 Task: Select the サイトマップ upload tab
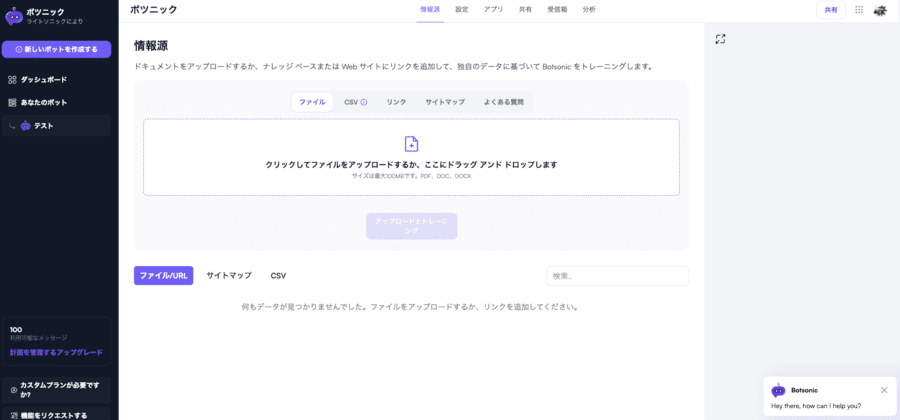tap(445, 102)
